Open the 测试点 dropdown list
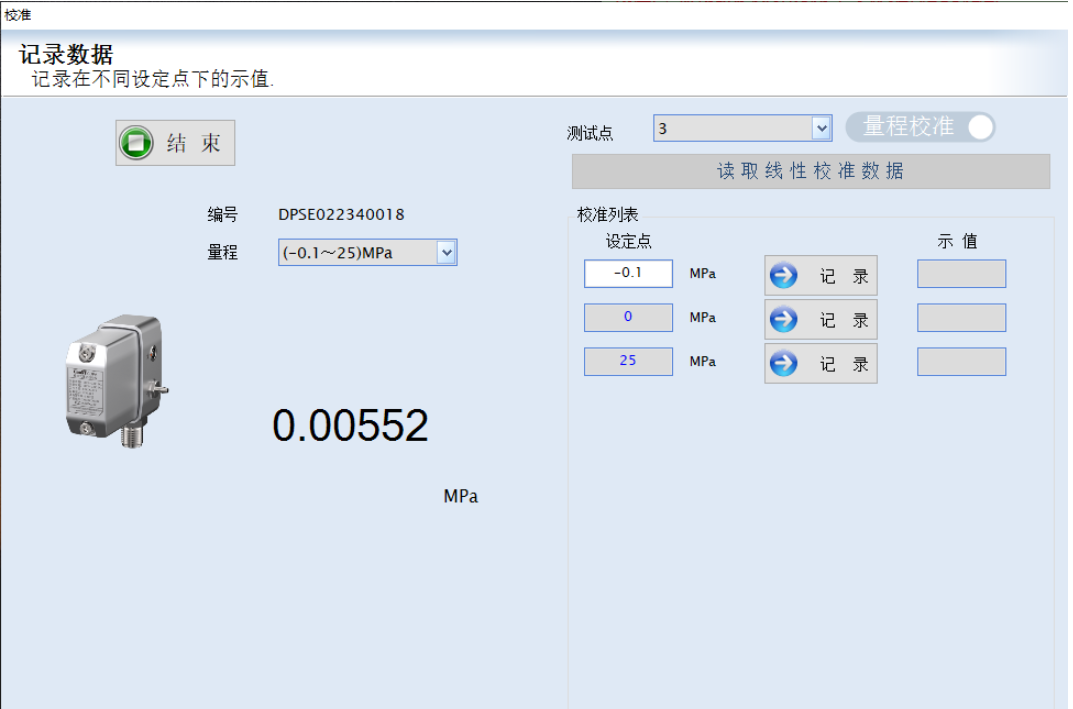Screen dimensions: 1073x709 (x=821, y=128)
